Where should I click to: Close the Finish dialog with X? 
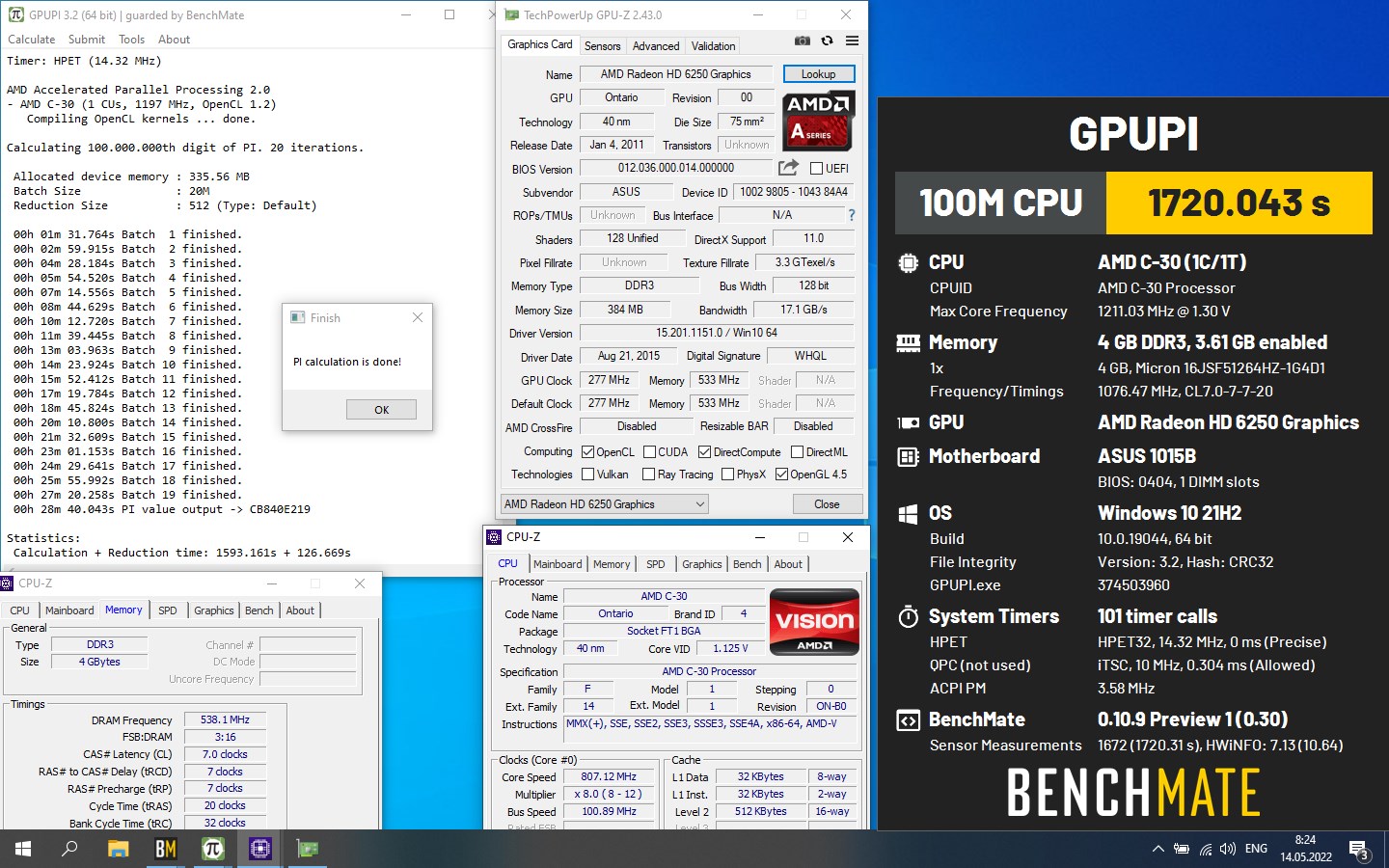pos(418,317)
